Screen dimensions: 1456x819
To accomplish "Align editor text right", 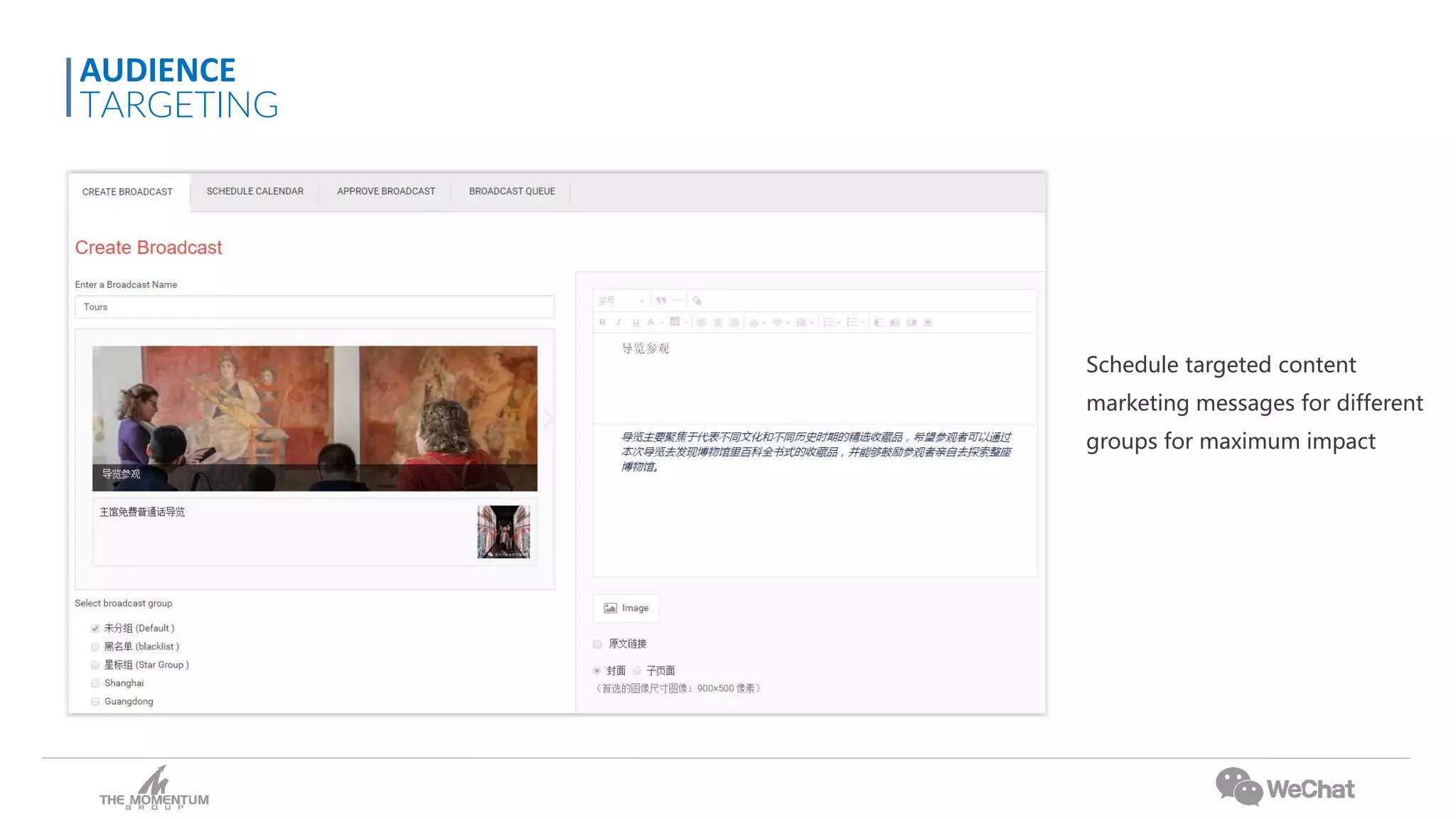I will pyautogui.click(x=734, y=323).
